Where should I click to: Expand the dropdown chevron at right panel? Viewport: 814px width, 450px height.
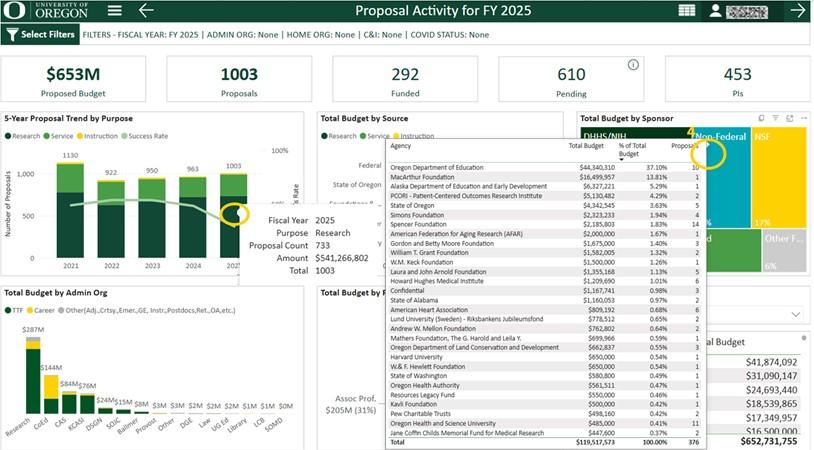796,315
